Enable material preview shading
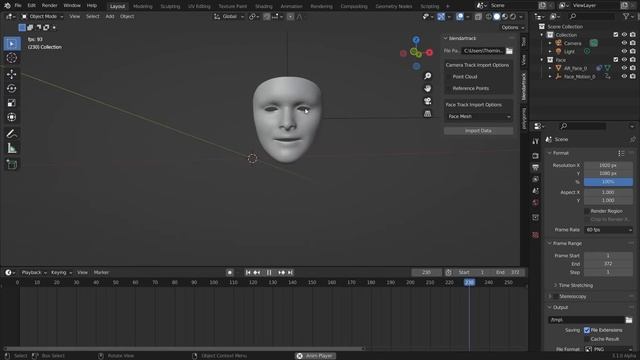 (x=505, y=17)
